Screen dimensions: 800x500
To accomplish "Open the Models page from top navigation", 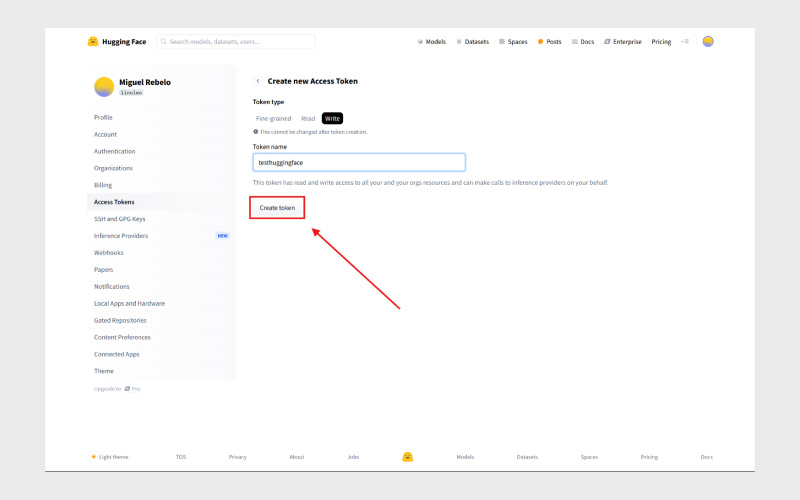I will pos(431,42).
